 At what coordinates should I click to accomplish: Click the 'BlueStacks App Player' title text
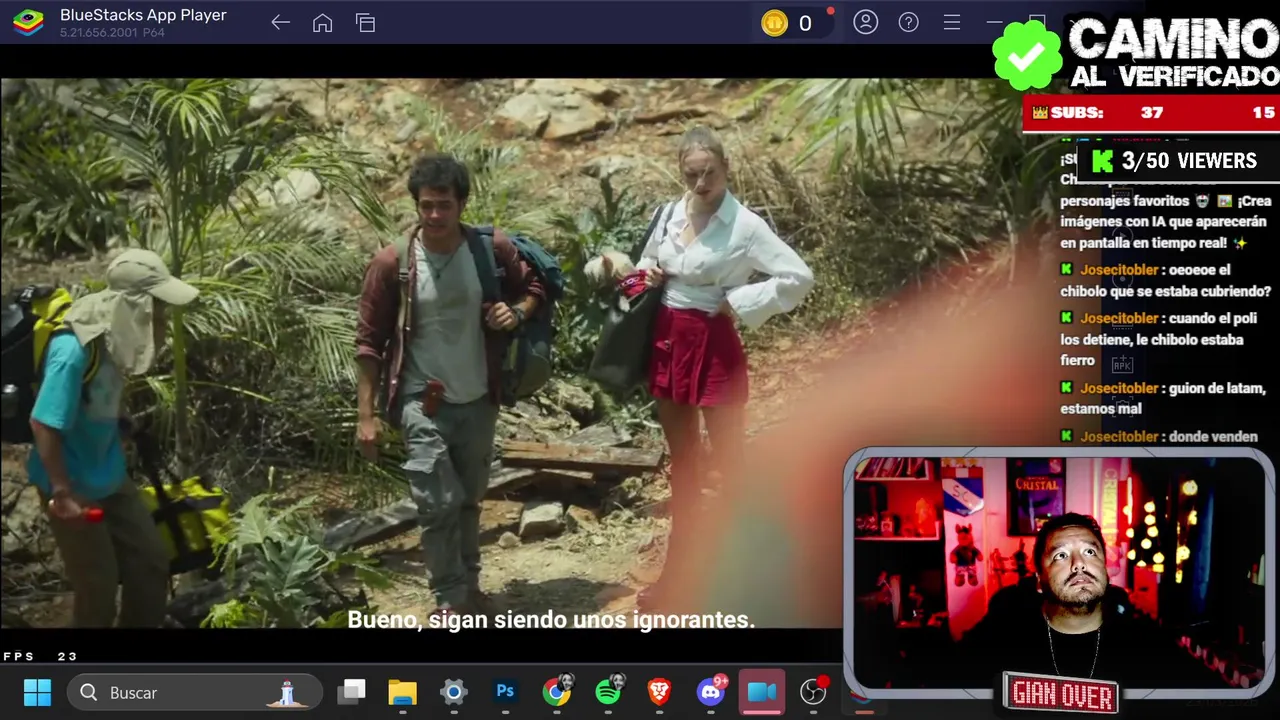[x=143, y=15]
